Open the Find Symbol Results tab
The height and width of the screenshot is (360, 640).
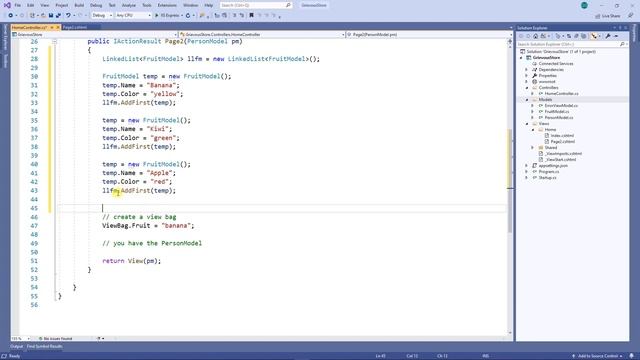click(x=44, y=347)
